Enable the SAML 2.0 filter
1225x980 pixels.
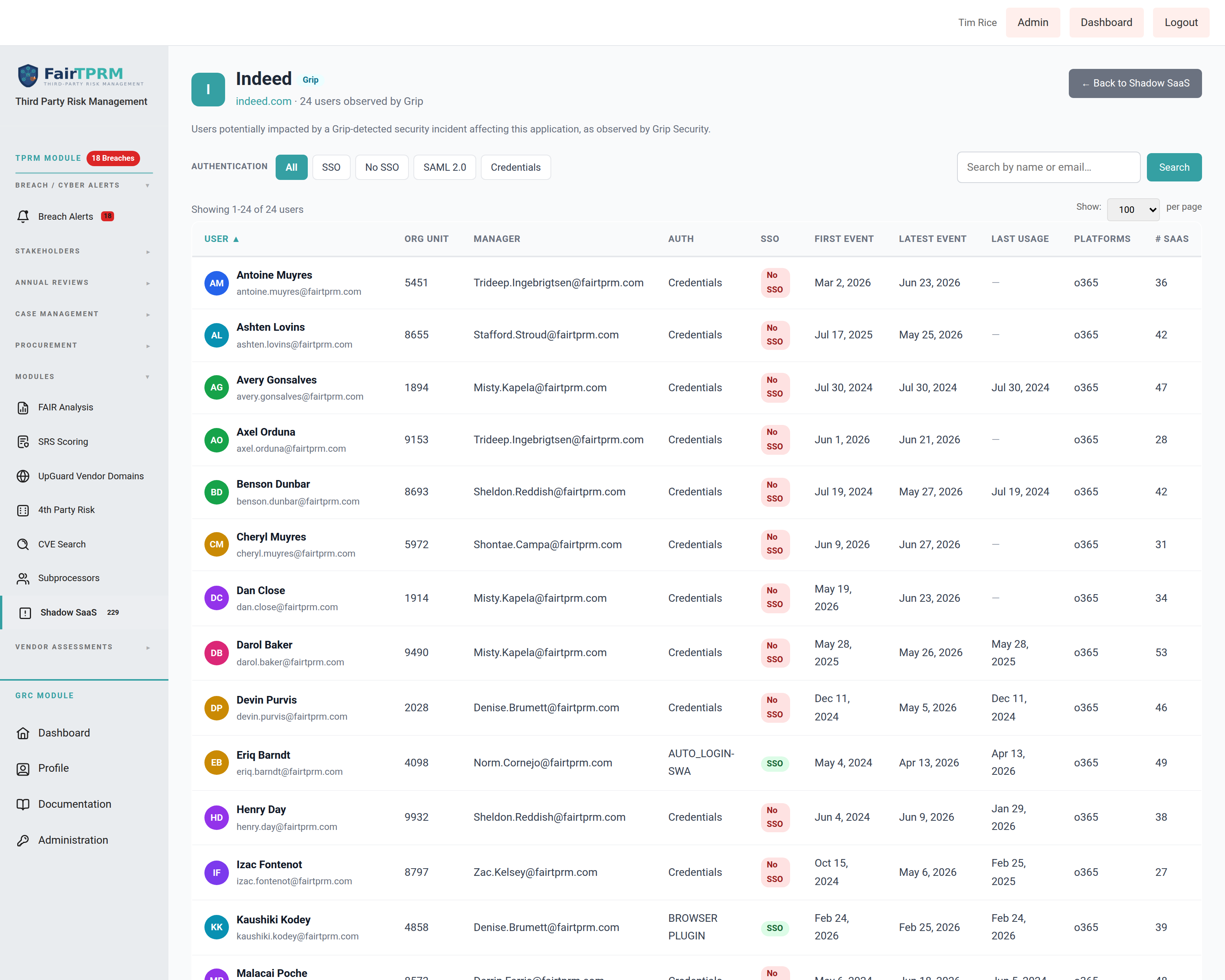444,167
